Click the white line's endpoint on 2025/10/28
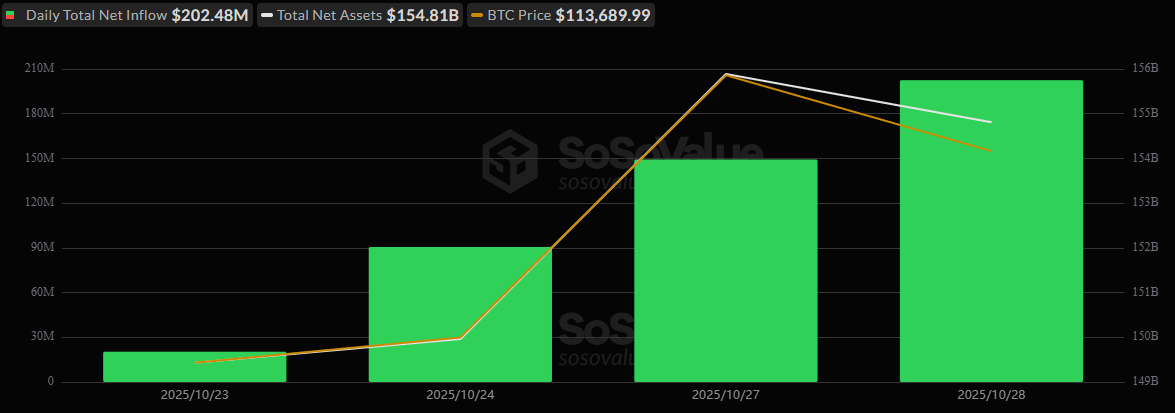This screenshot has height=413, width=1175. tap(991, 122)
